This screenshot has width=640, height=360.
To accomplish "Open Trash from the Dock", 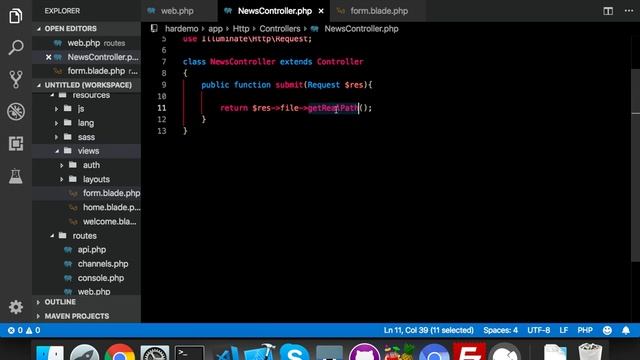I will tap(590, 353).
